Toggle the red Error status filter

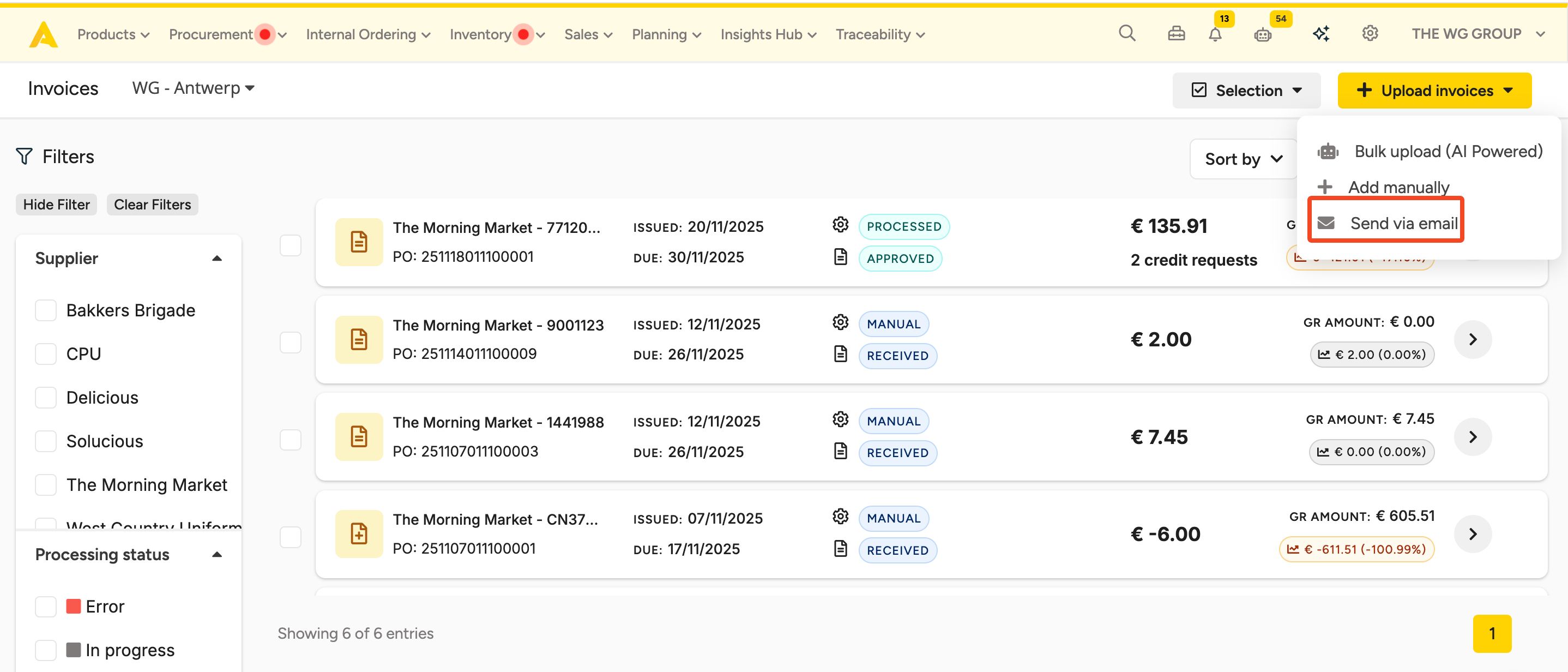click(46, 606)
